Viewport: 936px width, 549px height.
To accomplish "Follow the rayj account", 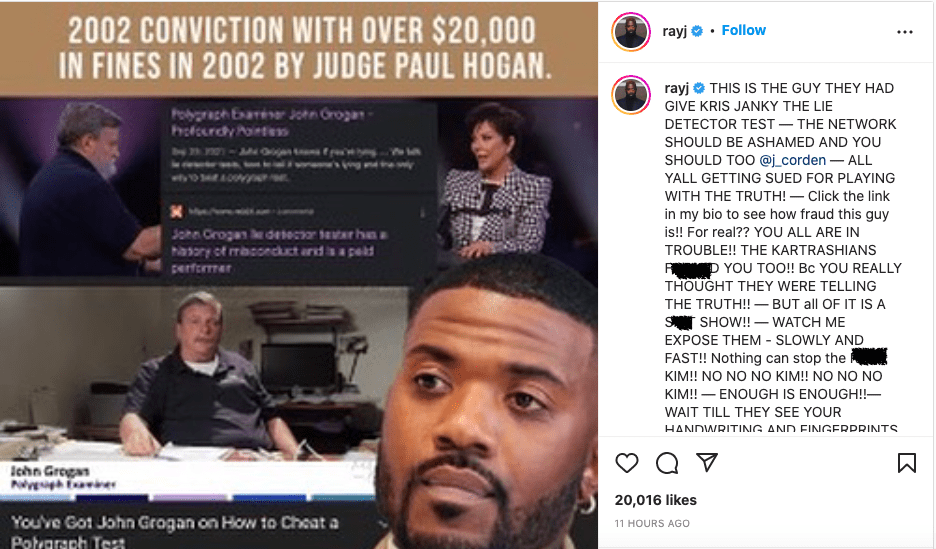I will point(743,30).
